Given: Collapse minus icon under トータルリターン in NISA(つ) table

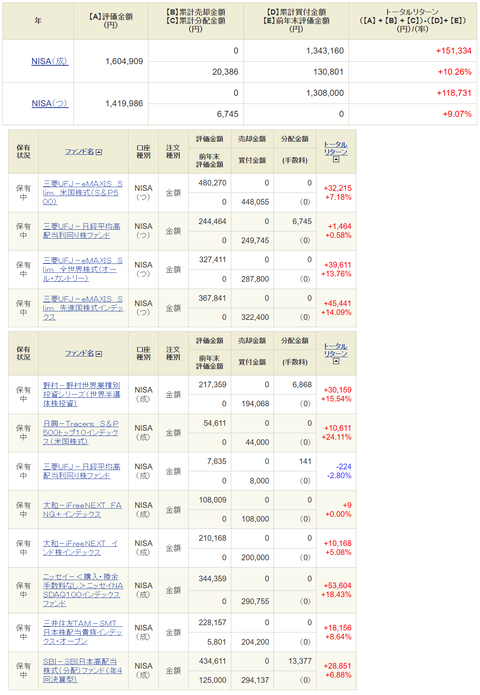Looking at the screenshot, I should [336, 160].
